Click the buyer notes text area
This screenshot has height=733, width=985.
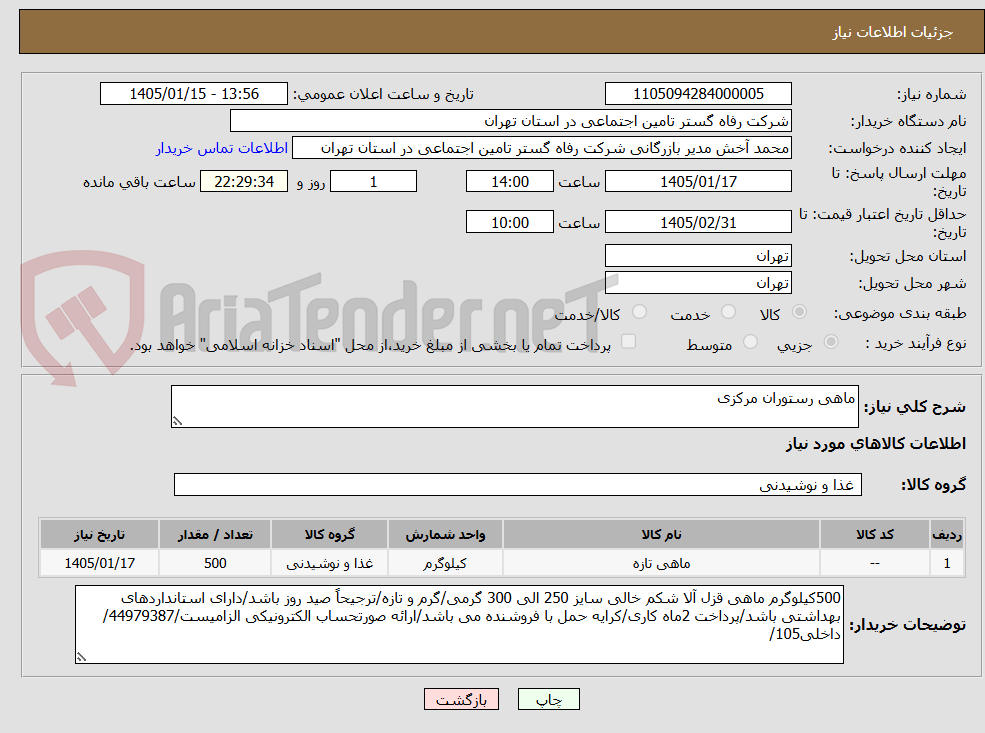point(459,624)
